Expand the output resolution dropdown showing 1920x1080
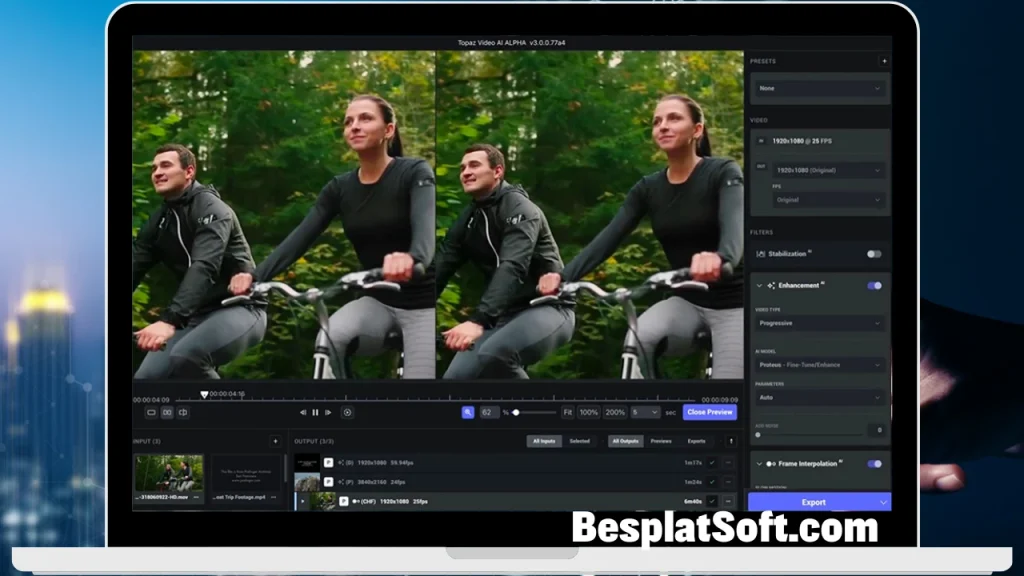 [x=828, y=170]
